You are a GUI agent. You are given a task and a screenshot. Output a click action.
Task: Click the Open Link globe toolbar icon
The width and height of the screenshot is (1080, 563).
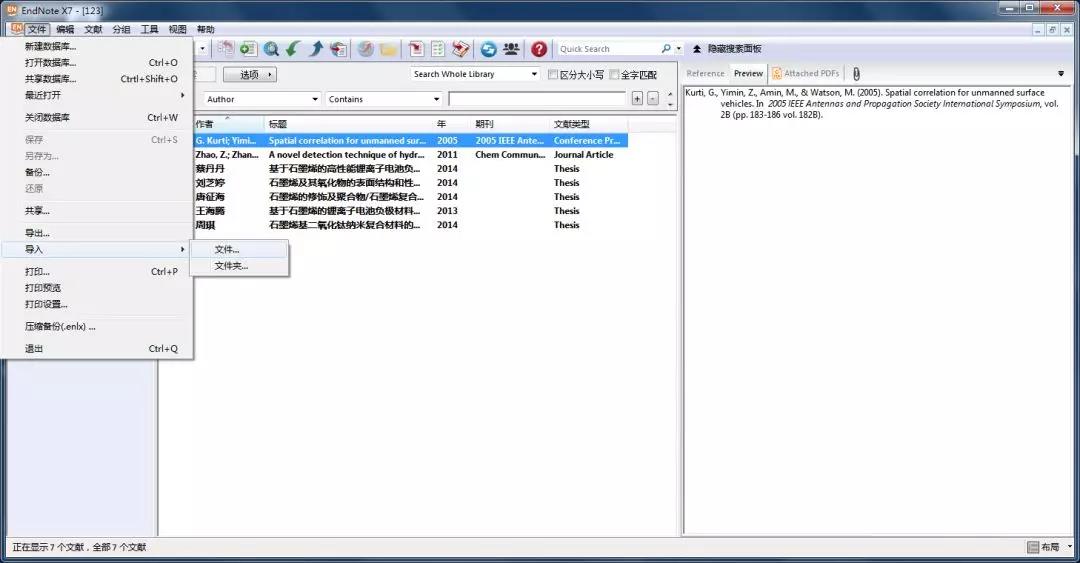tap(366, 48)
